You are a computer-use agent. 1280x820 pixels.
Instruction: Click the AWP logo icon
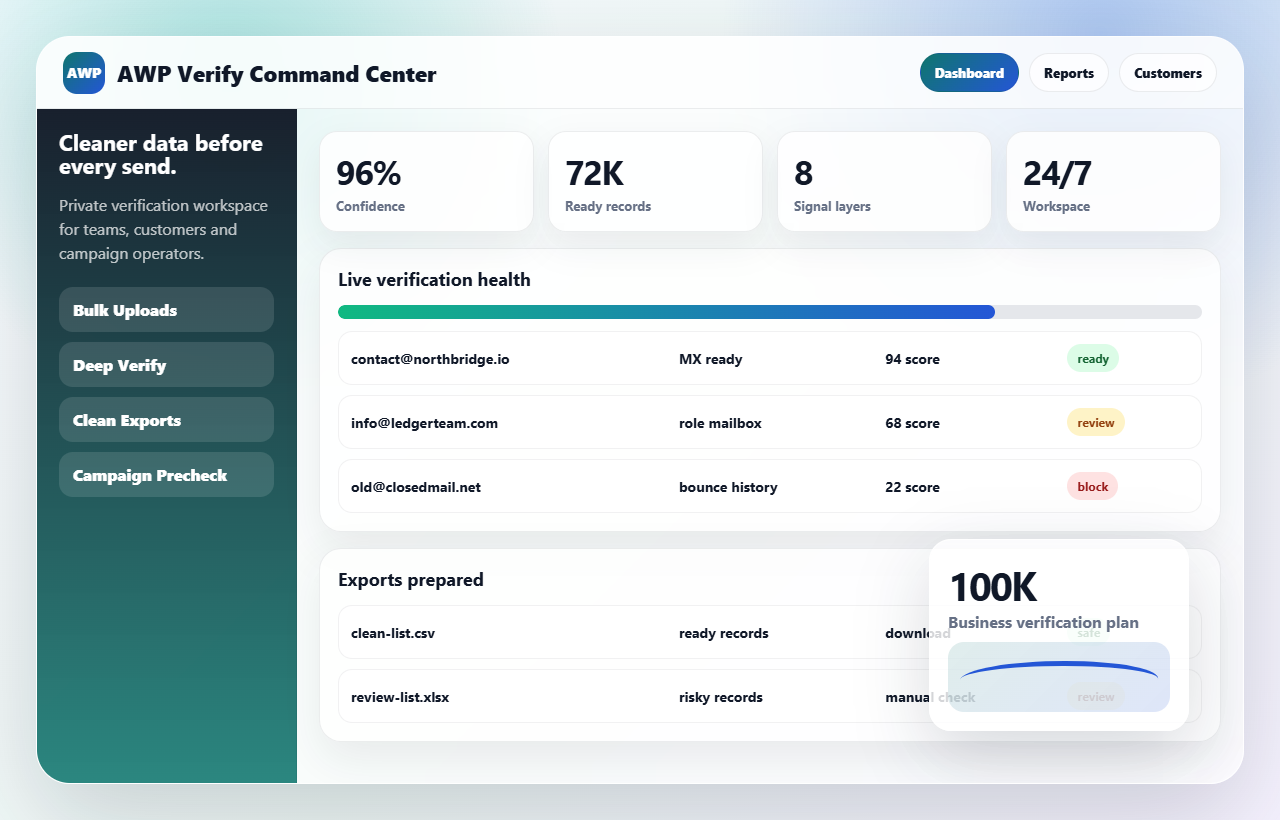tap(84, 73)
